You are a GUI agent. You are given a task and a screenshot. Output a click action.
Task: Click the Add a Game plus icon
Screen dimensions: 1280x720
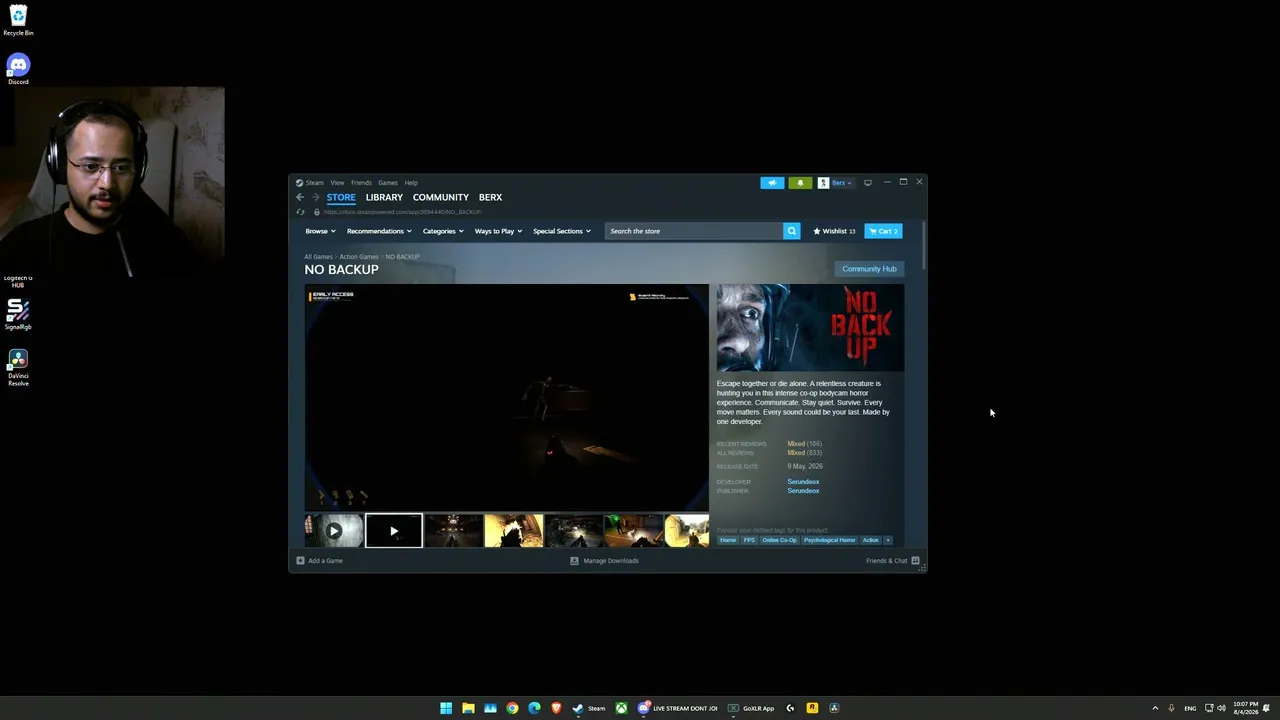click(x=300, y=561)
